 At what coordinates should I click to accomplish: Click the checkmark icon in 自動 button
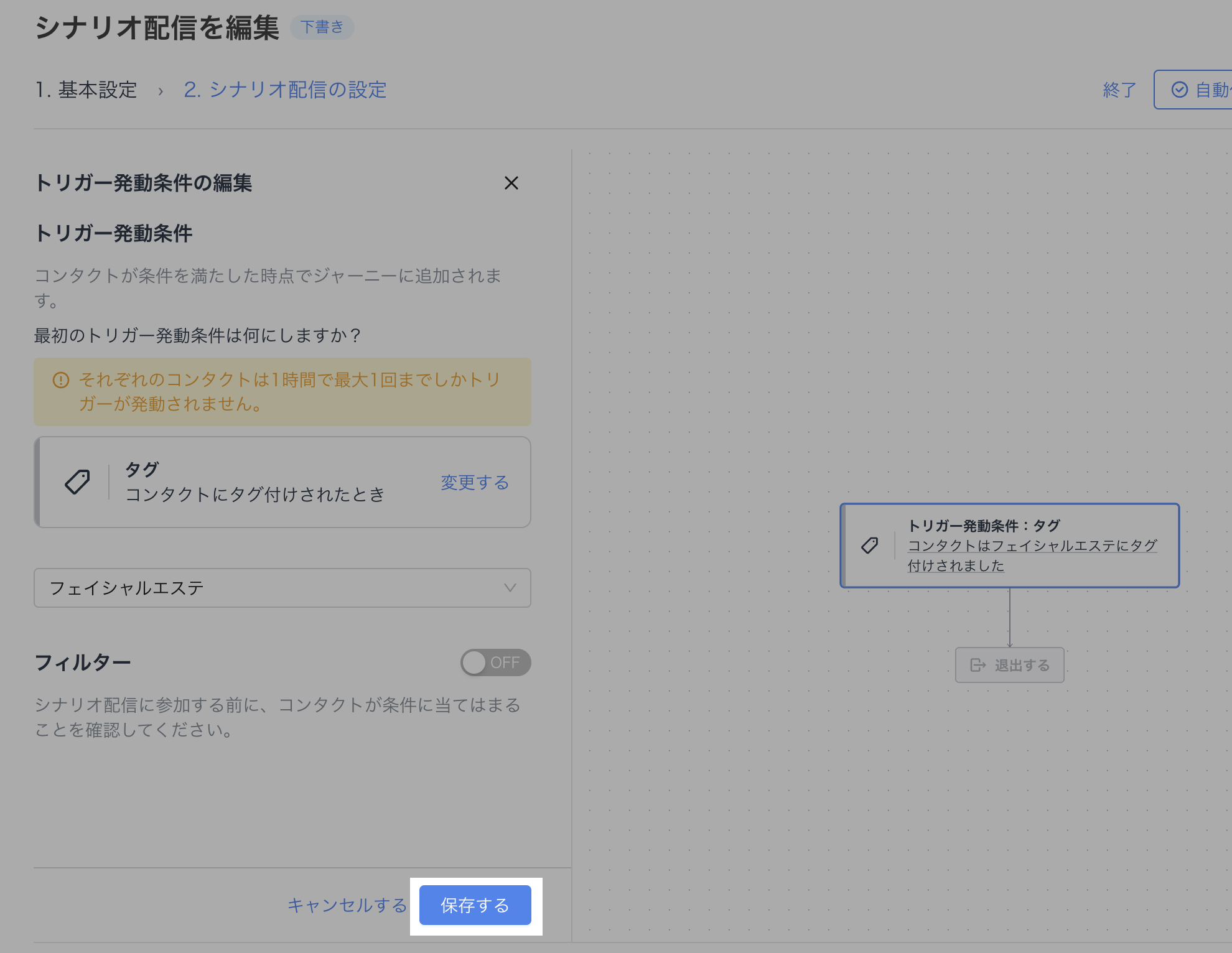pyautogui.click(x=1179, y=90)
